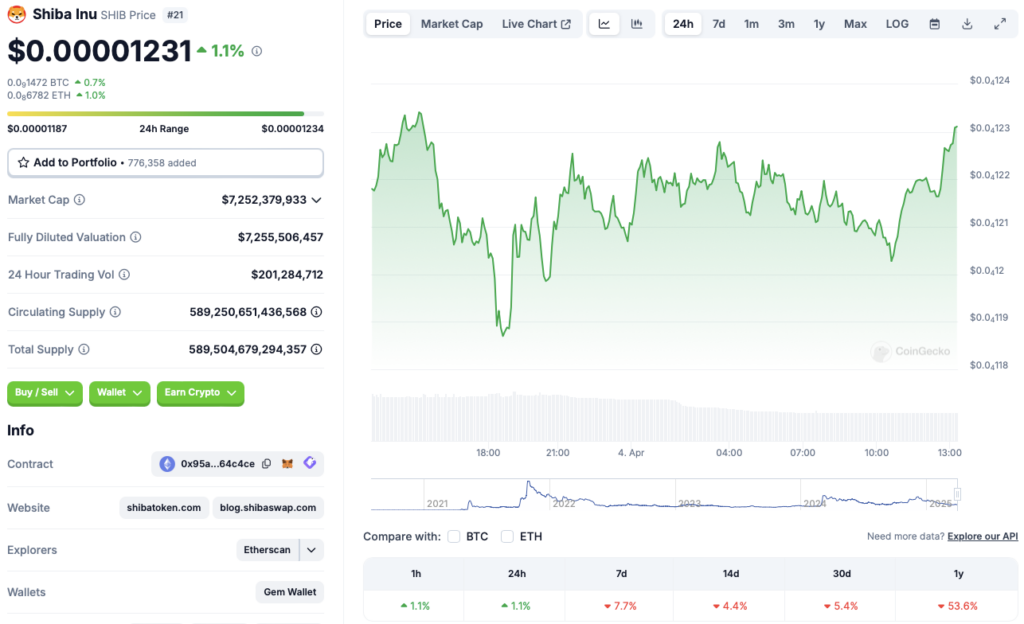The width and height of the screenshot is (1024, 624).
Task: Click info icon next to Circulating Supply label
Action: click(x=115, y=312)
